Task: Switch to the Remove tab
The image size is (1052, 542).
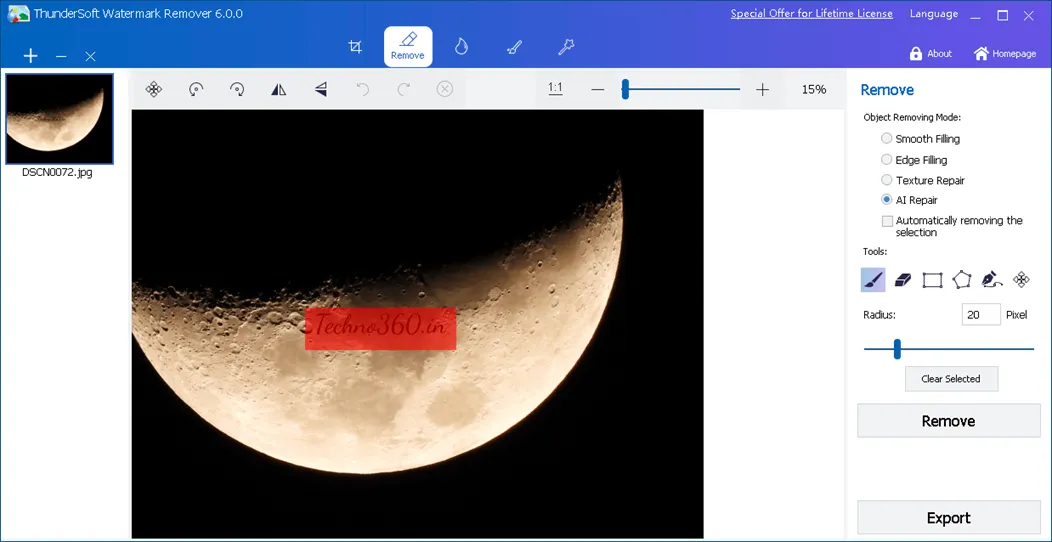Action: 408,46
